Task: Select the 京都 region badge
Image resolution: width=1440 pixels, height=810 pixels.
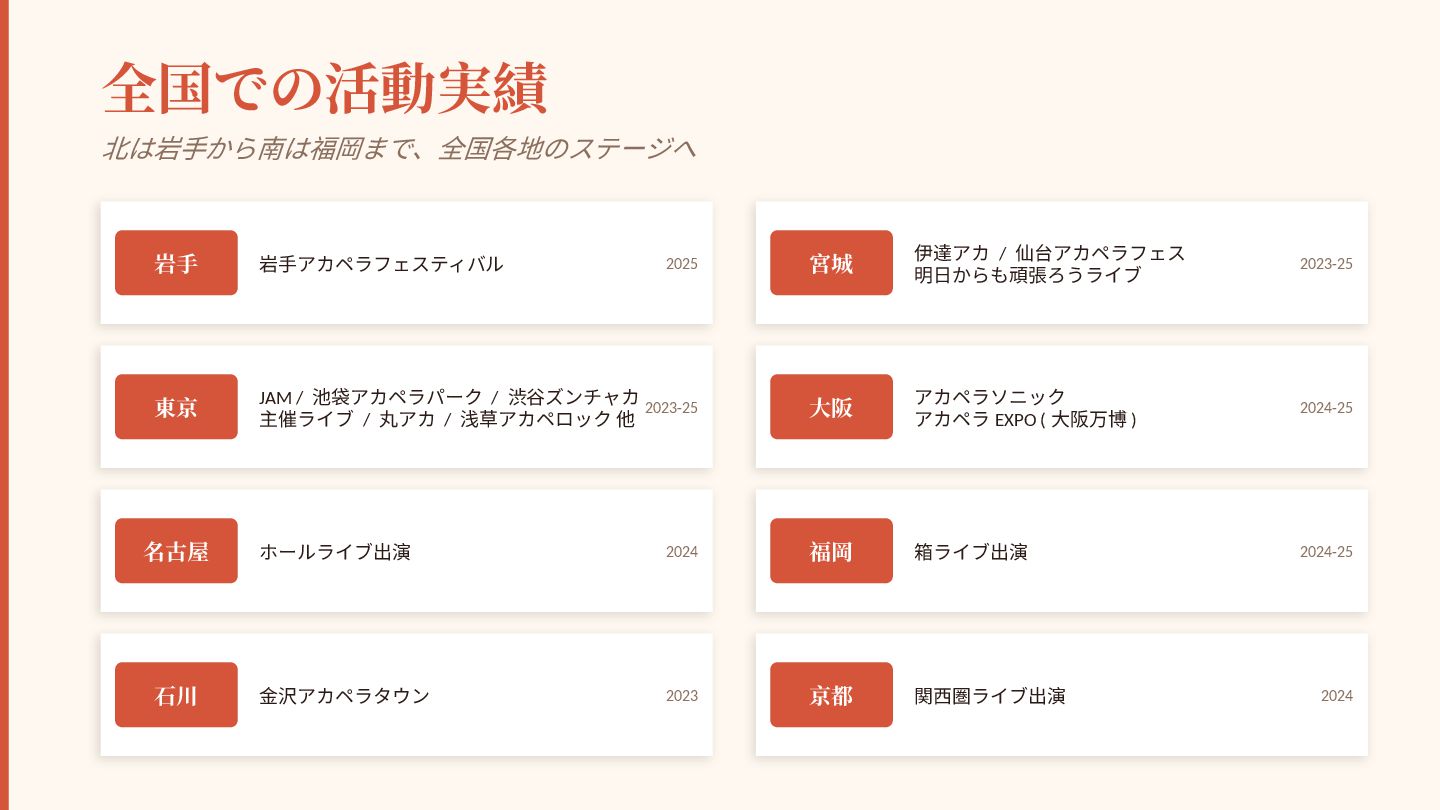Action: [831, 695]
